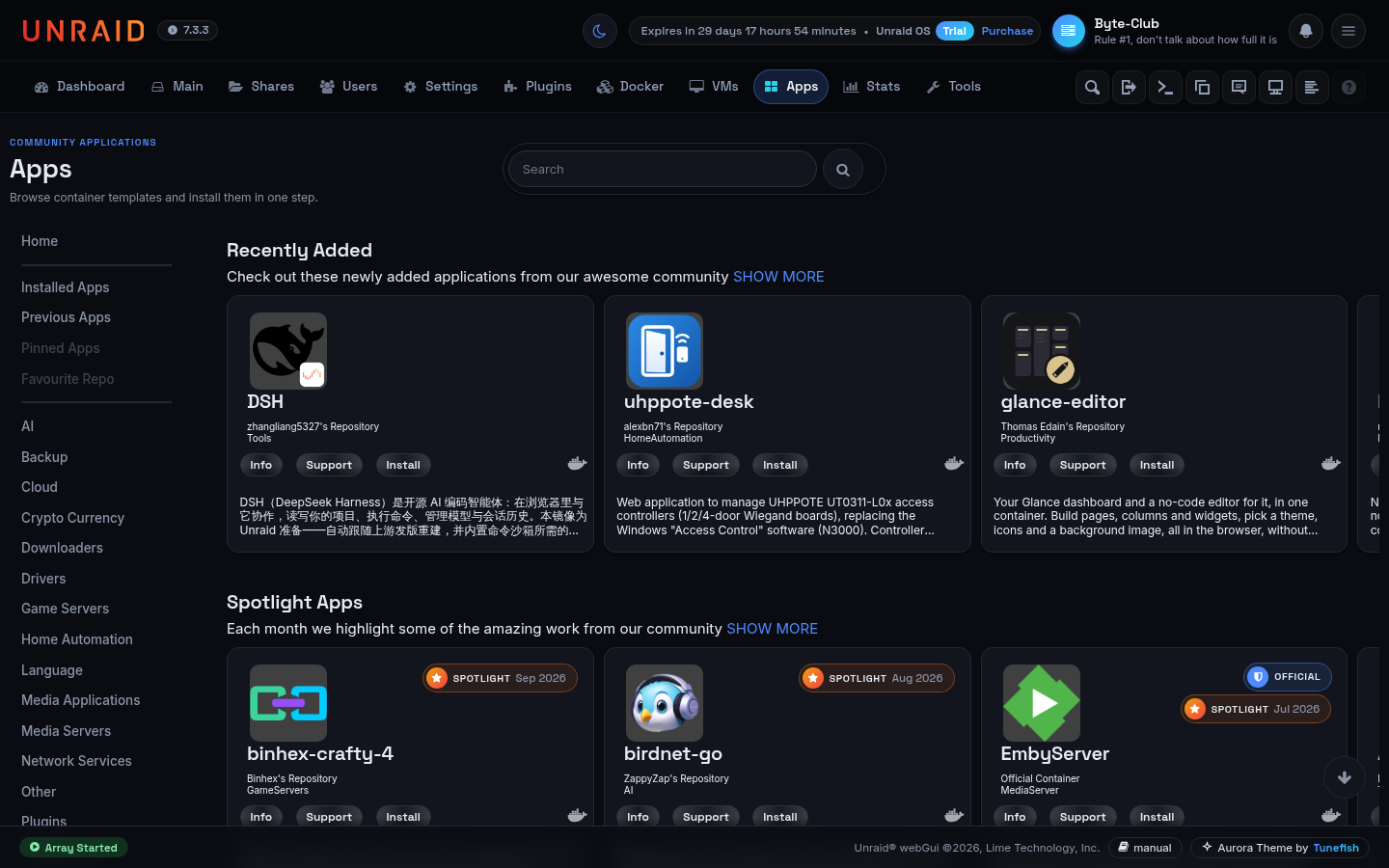
Task: Click the Tunefish theme link
Action: click(1336, 848)
